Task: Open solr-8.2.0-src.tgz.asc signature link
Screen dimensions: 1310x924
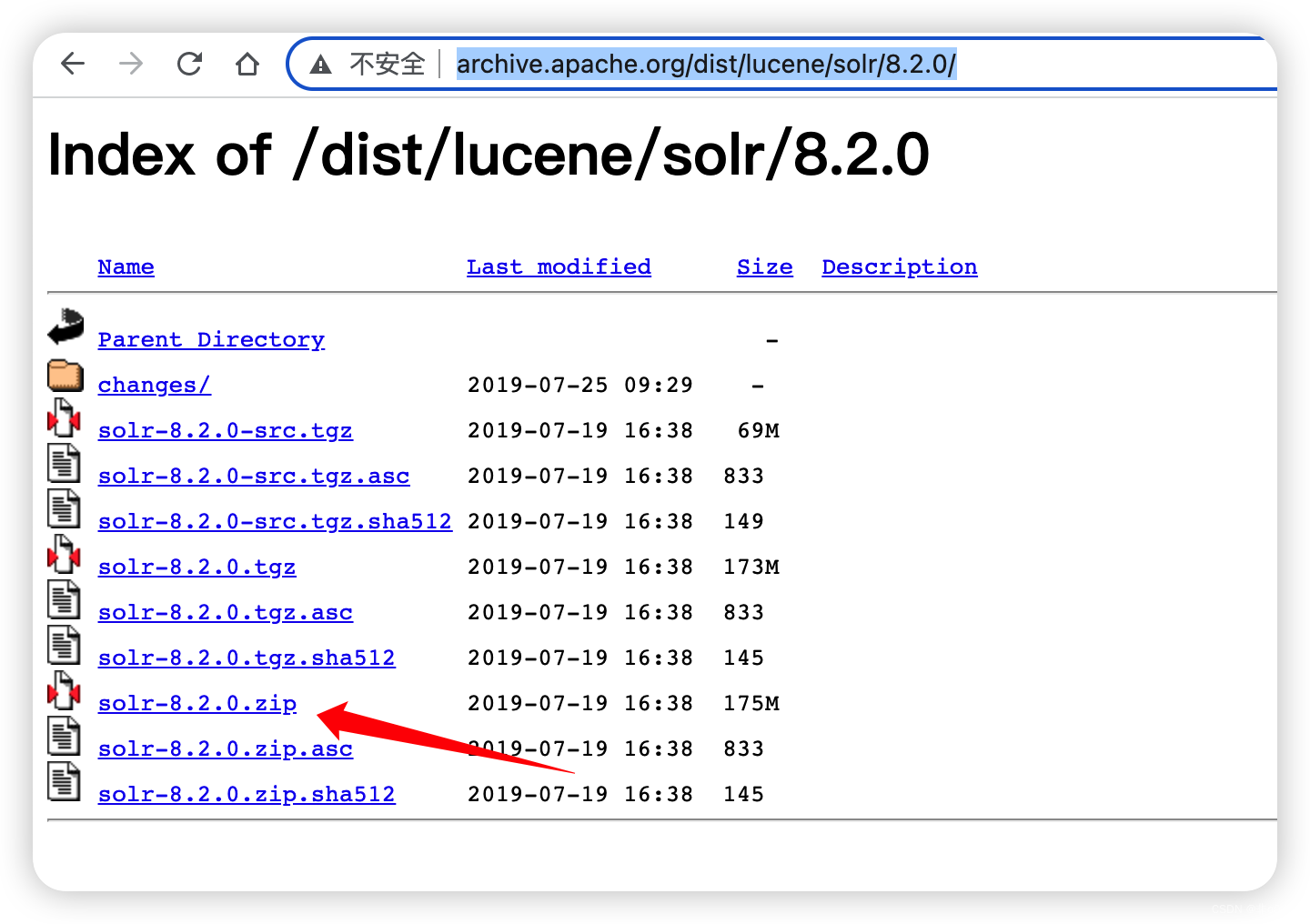Action: pos(254,477)
